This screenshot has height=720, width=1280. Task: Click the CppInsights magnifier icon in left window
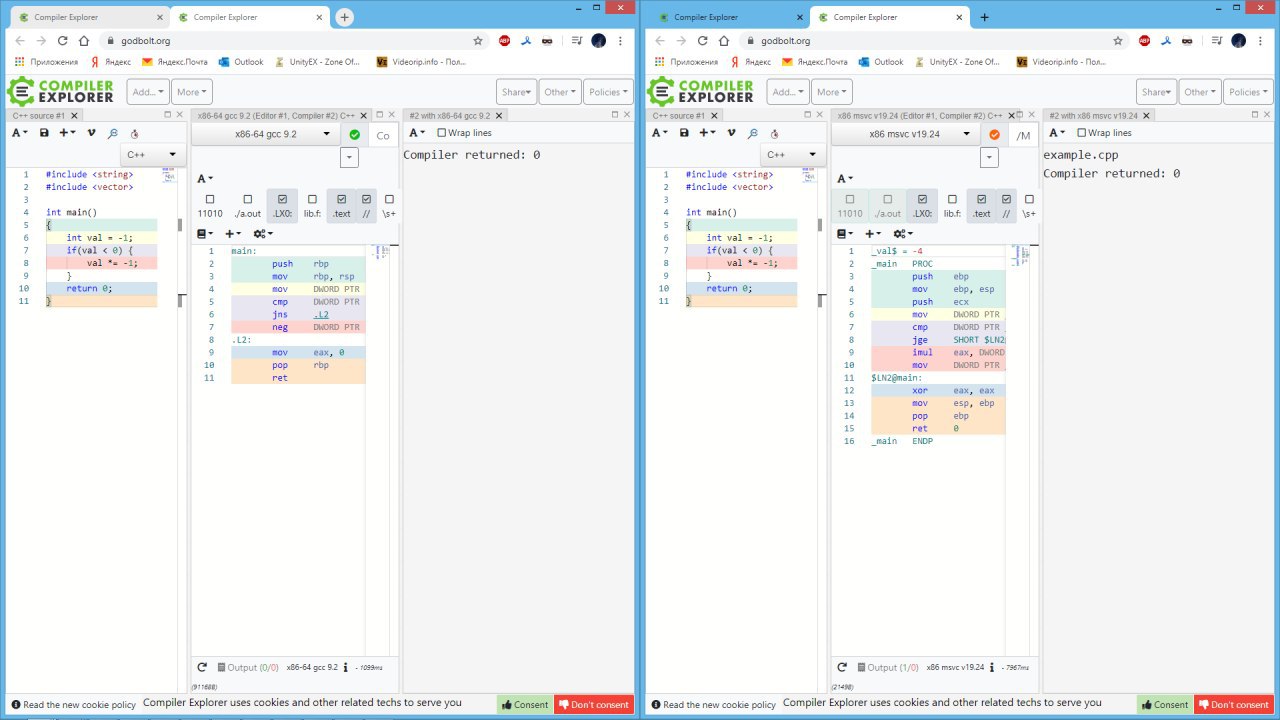(113, 133)
